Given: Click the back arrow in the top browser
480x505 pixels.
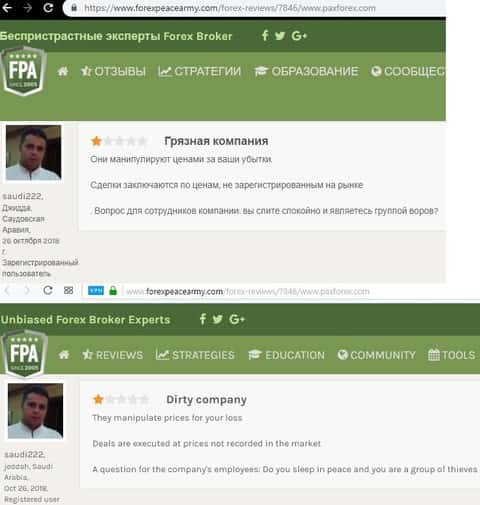Looking at the screenshot, I should pos(7,7).
